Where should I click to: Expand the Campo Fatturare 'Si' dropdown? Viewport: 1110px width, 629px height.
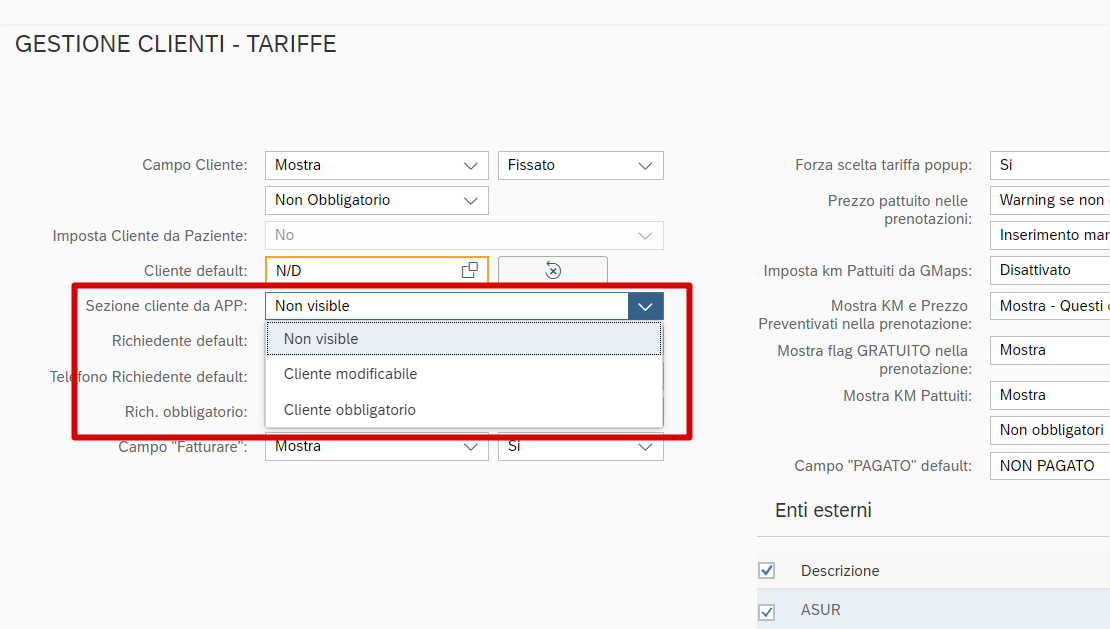645,447
